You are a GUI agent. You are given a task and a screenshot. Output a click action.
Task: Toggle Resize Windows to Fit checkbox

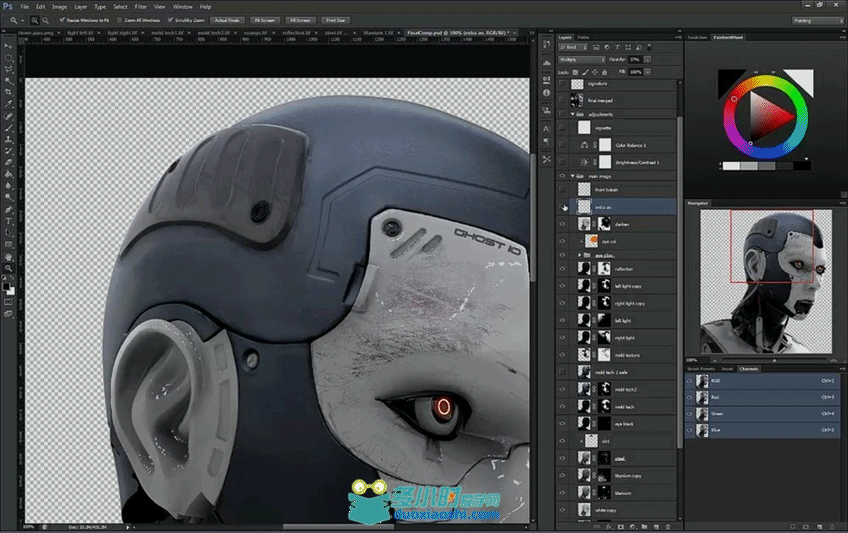click(x=62, y=20)
